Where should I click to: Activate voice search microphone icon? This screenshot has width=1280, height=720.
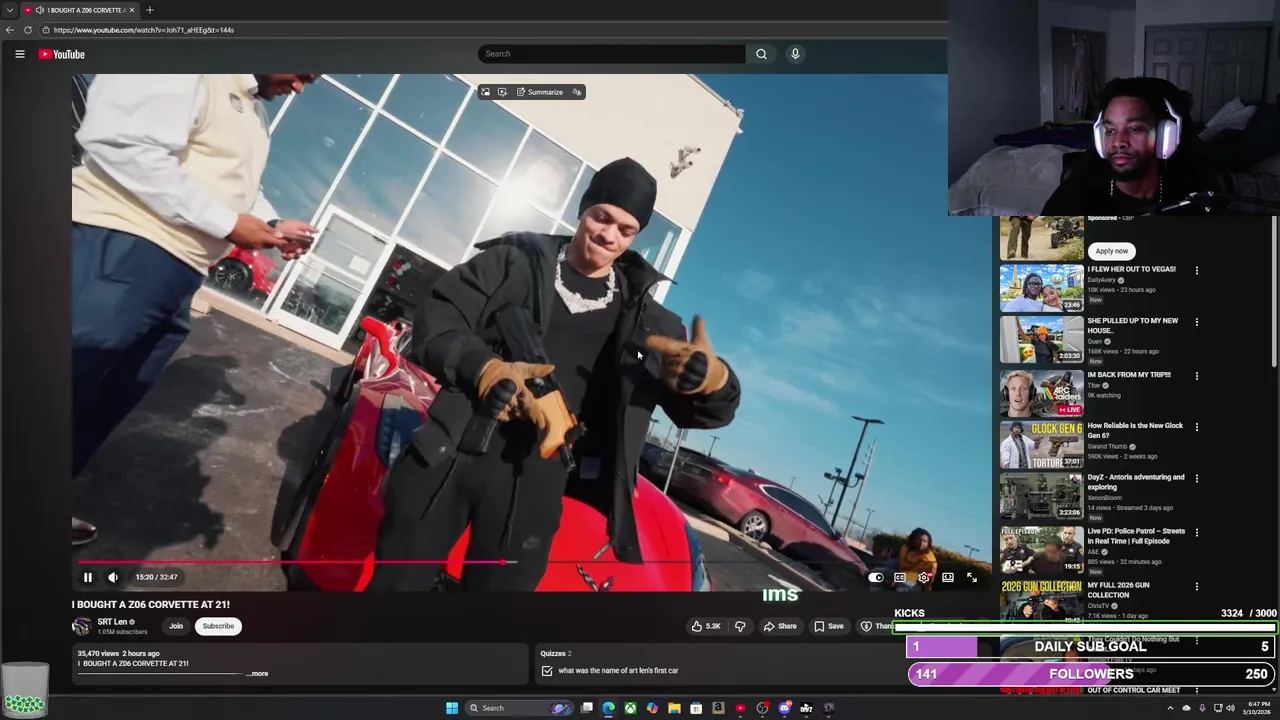point(795,54)
